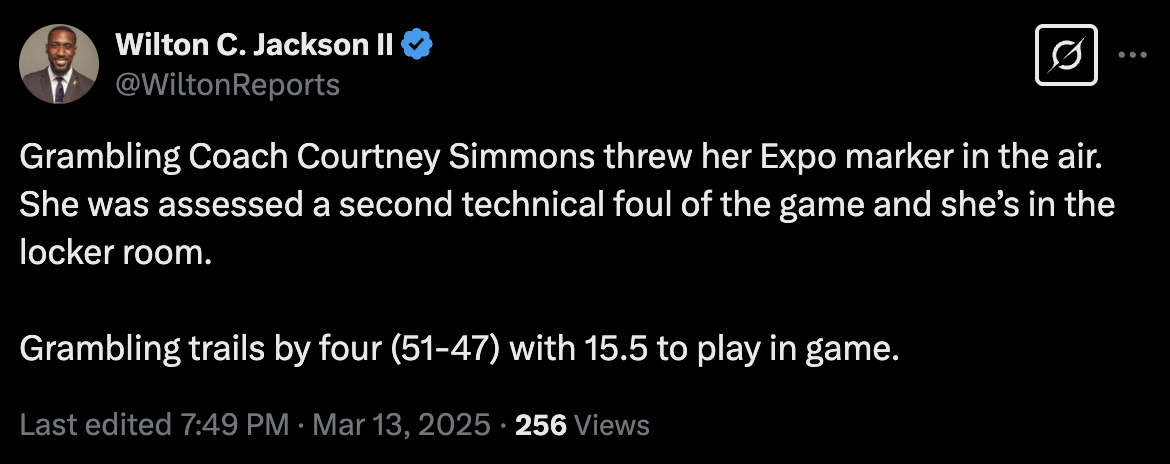
Task: View edit history via "Last edited"
Action: pos(95,425)
